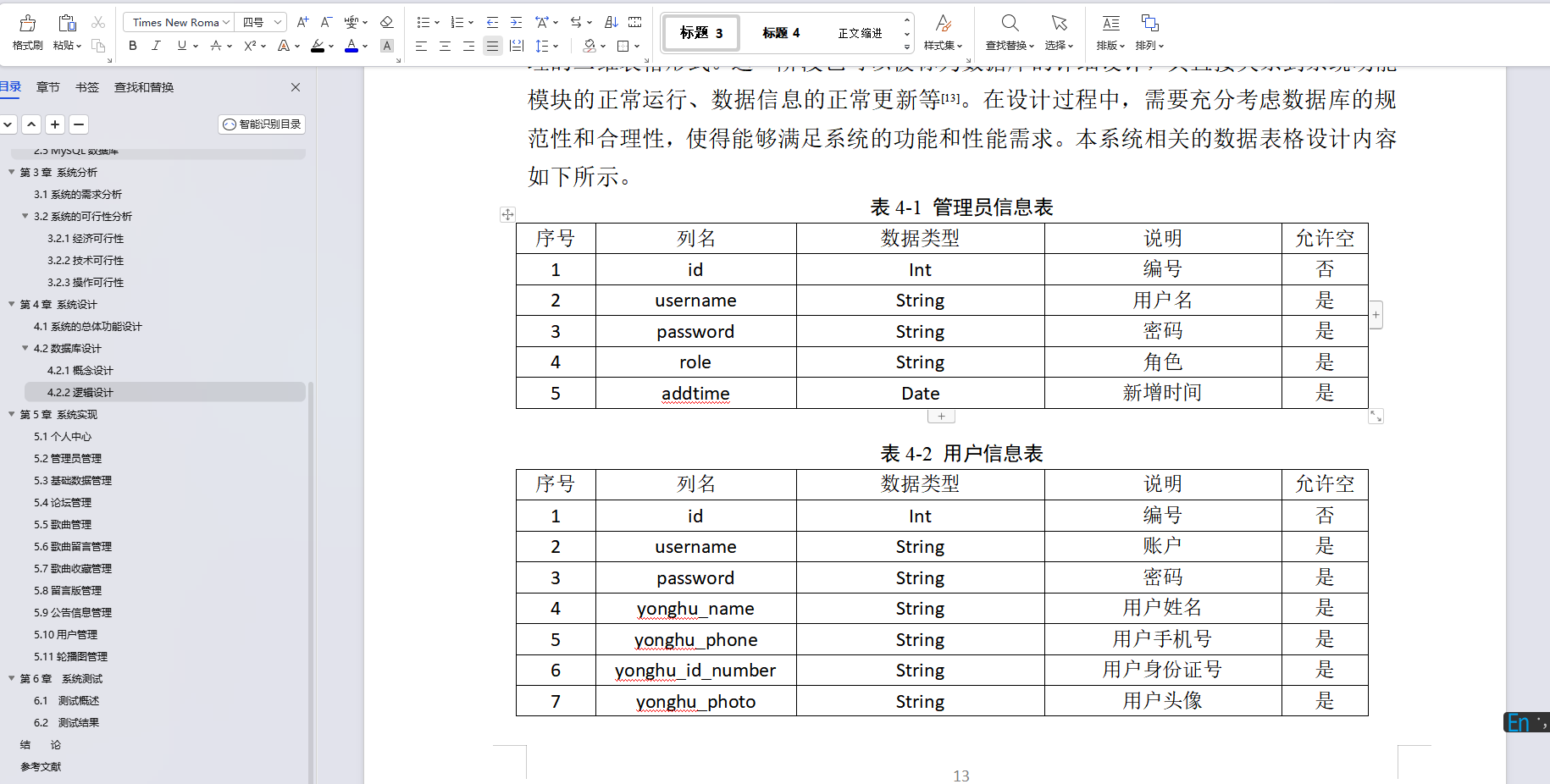Open the Times New Roman font dropdown
Viewport: 1550px width, 784px height.
click(226, 22)
